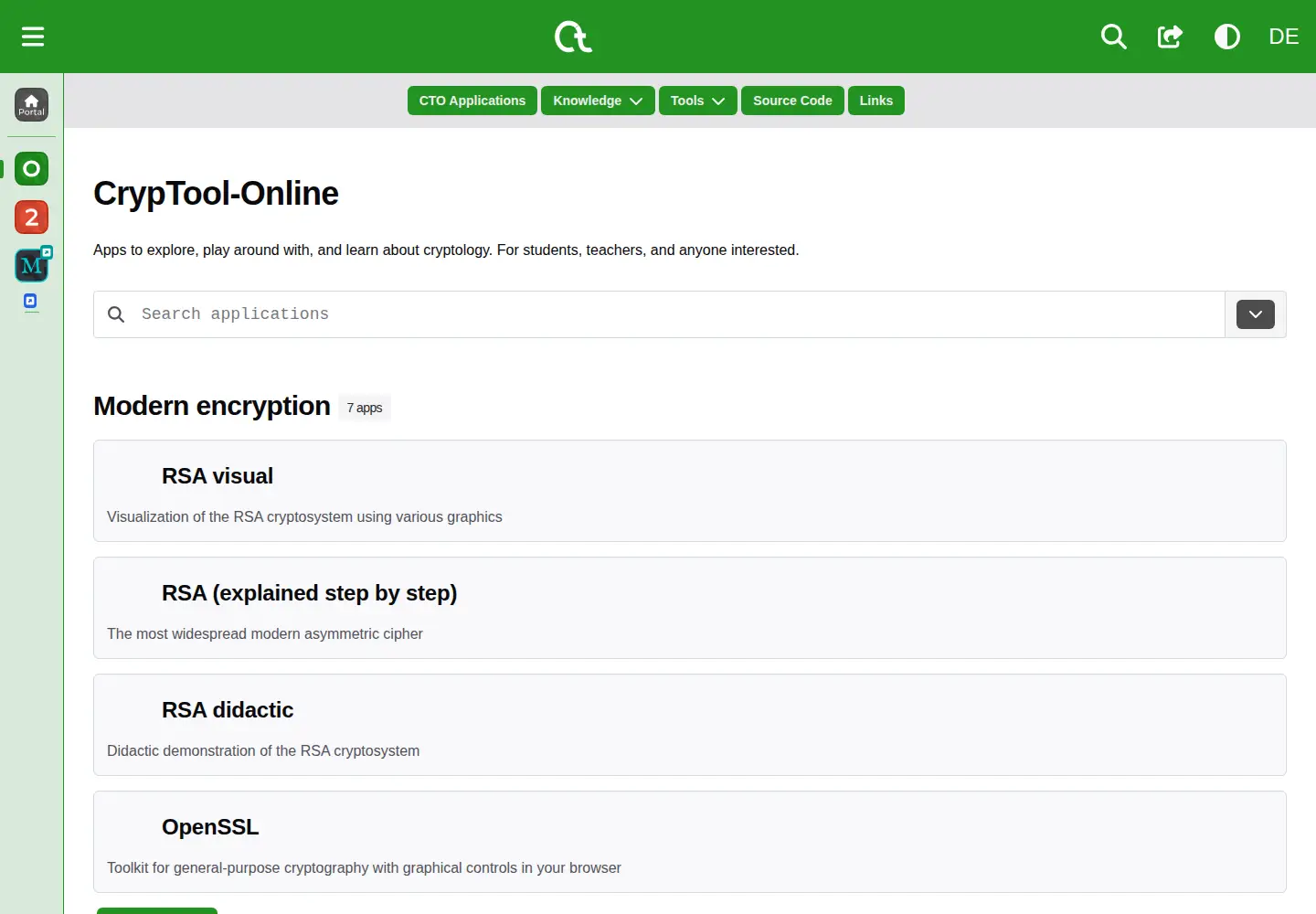This screenshot has height=914, width=1316.
Task: Click the CrypTool-Online page title
Action: pos(216,194)
